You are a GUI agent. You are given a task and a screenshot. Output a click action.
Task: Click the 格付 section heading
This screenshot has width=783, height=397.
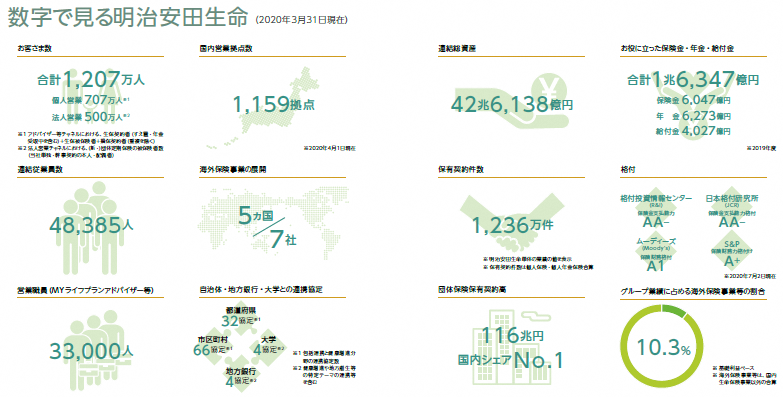[628, 169]
